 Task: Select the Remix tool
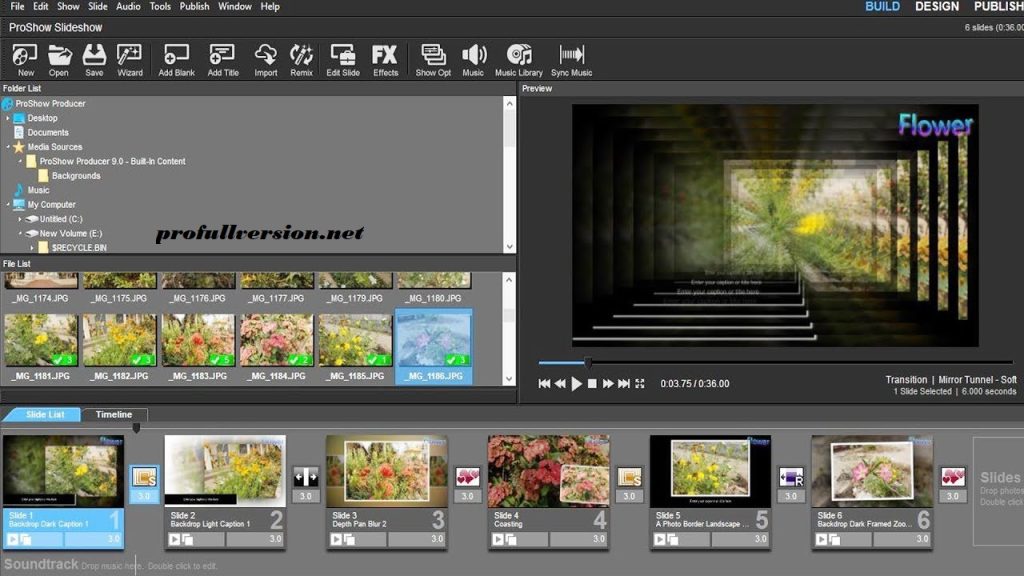(x=301, y=57)
